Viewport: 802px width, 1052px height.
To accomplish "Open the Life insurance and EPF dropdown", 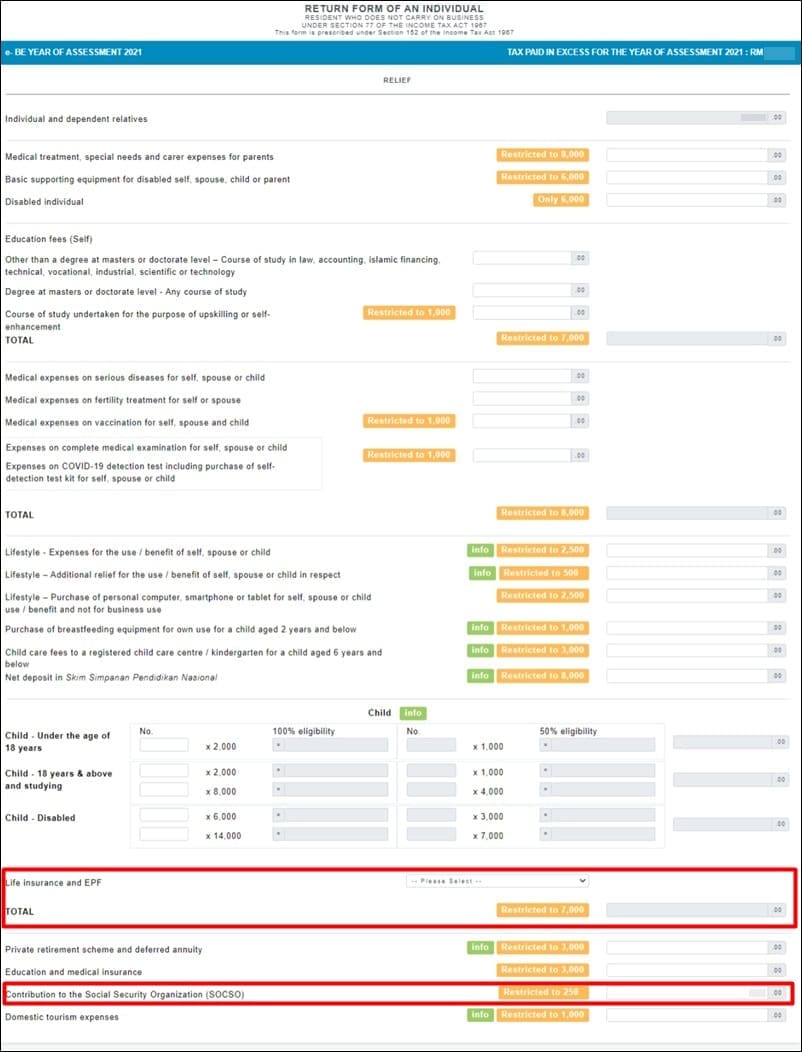I will (x=497, y=881).
